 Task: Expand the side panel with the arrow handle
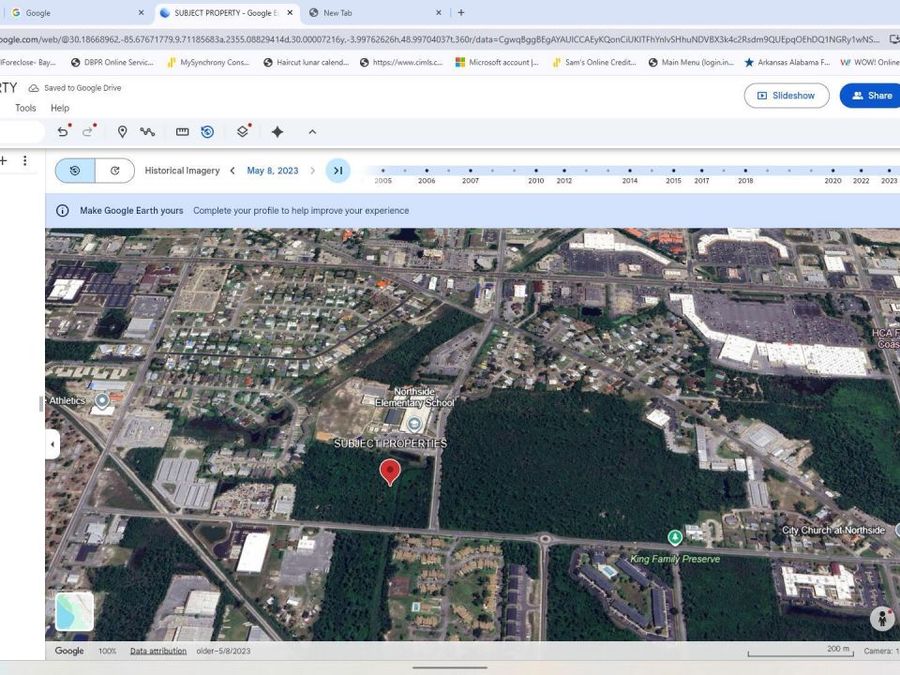point(52,444)
